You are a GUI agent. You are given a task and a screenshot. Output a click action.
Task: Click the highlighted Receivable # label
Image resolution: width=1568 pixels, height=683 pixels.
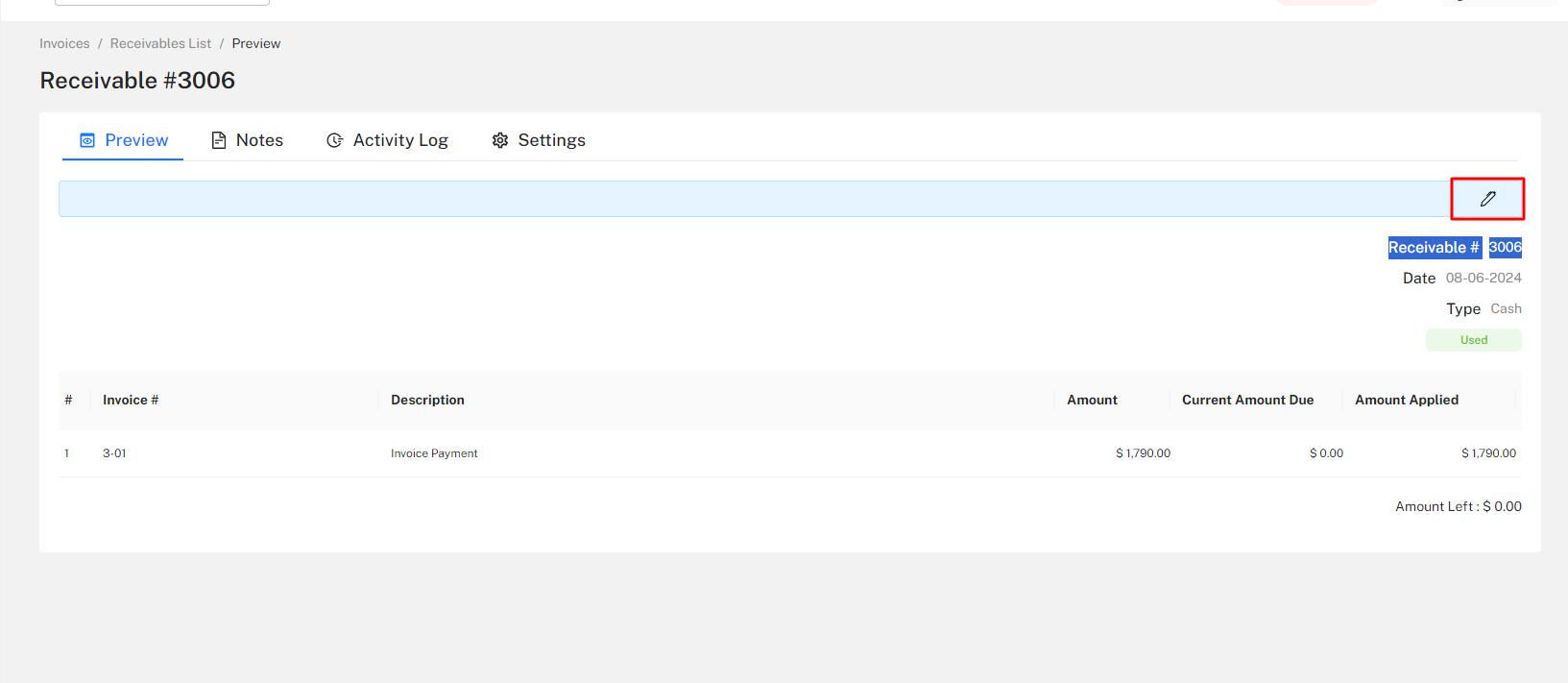pos(1435,248)
